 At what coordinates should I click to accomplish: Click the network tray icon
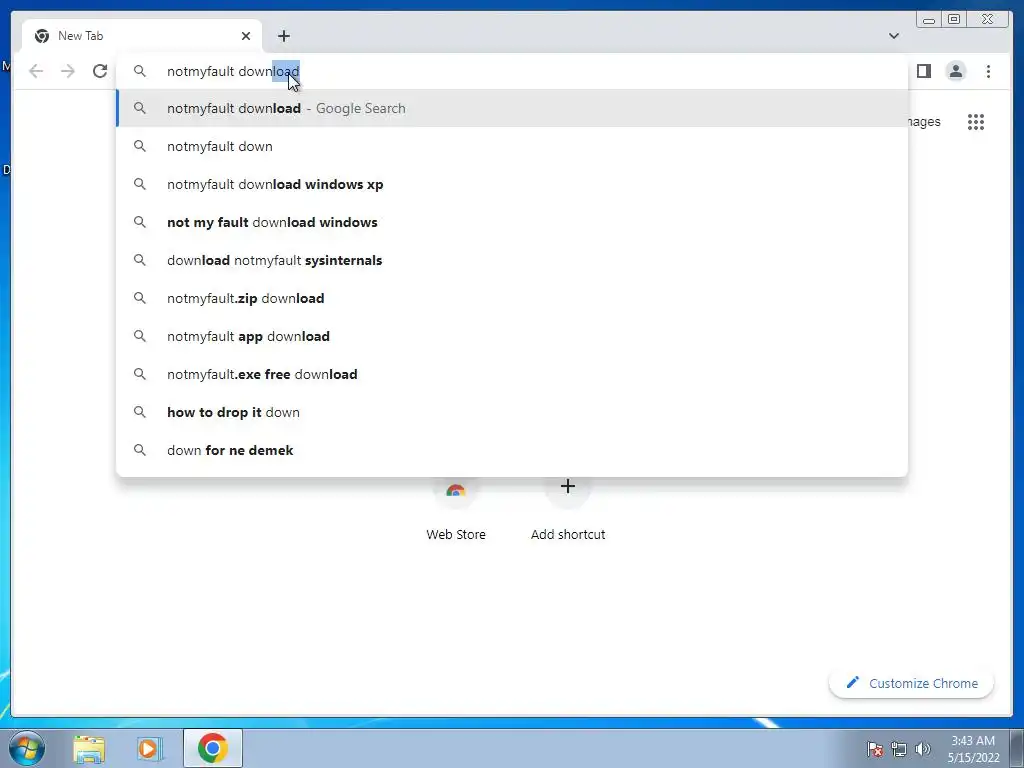point(899,749)
